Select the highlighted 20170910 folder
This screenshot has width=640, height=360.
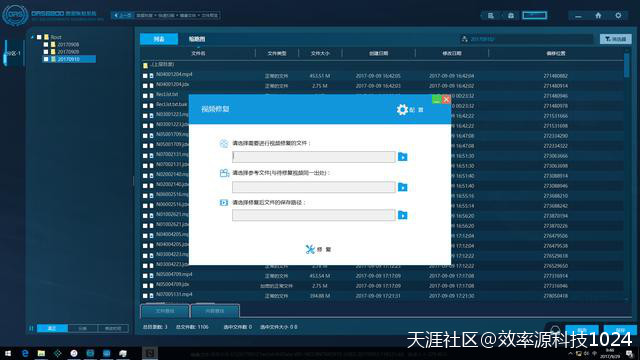pyautogui.click(x=68, y=59)
